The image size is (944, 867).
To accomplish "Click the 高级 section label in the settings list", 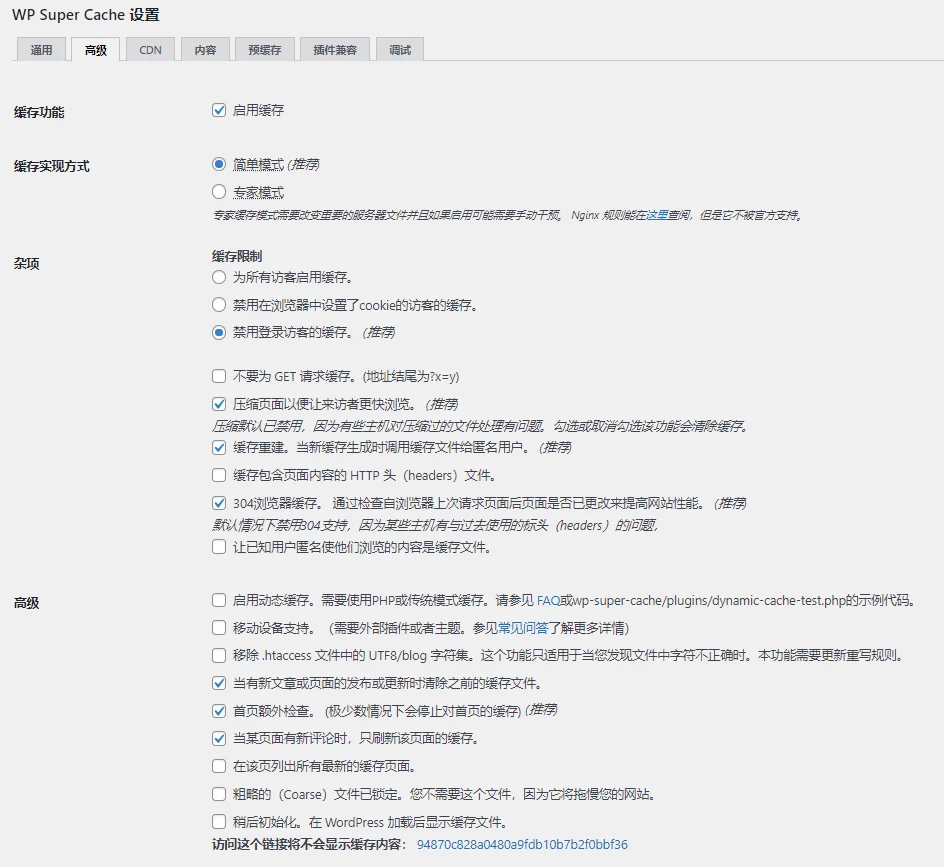I will [x=26, y=603].
